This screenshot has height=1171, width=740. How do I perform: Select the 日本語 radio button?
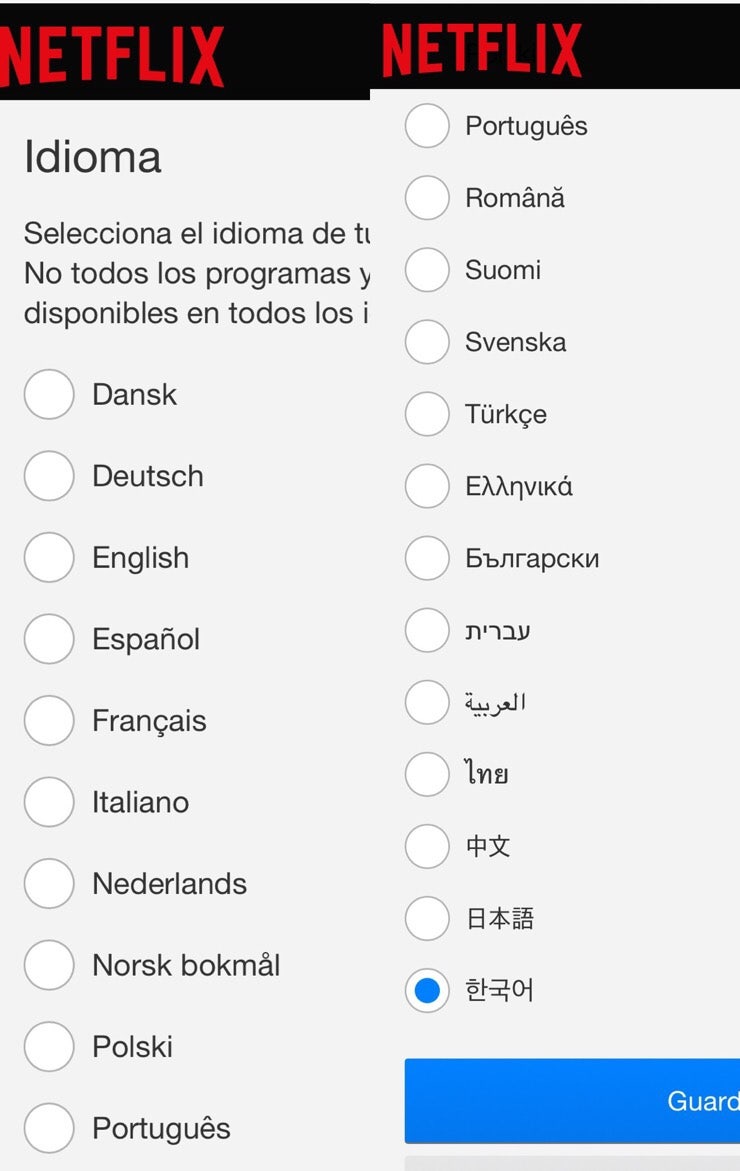click(x=427, y=918)
